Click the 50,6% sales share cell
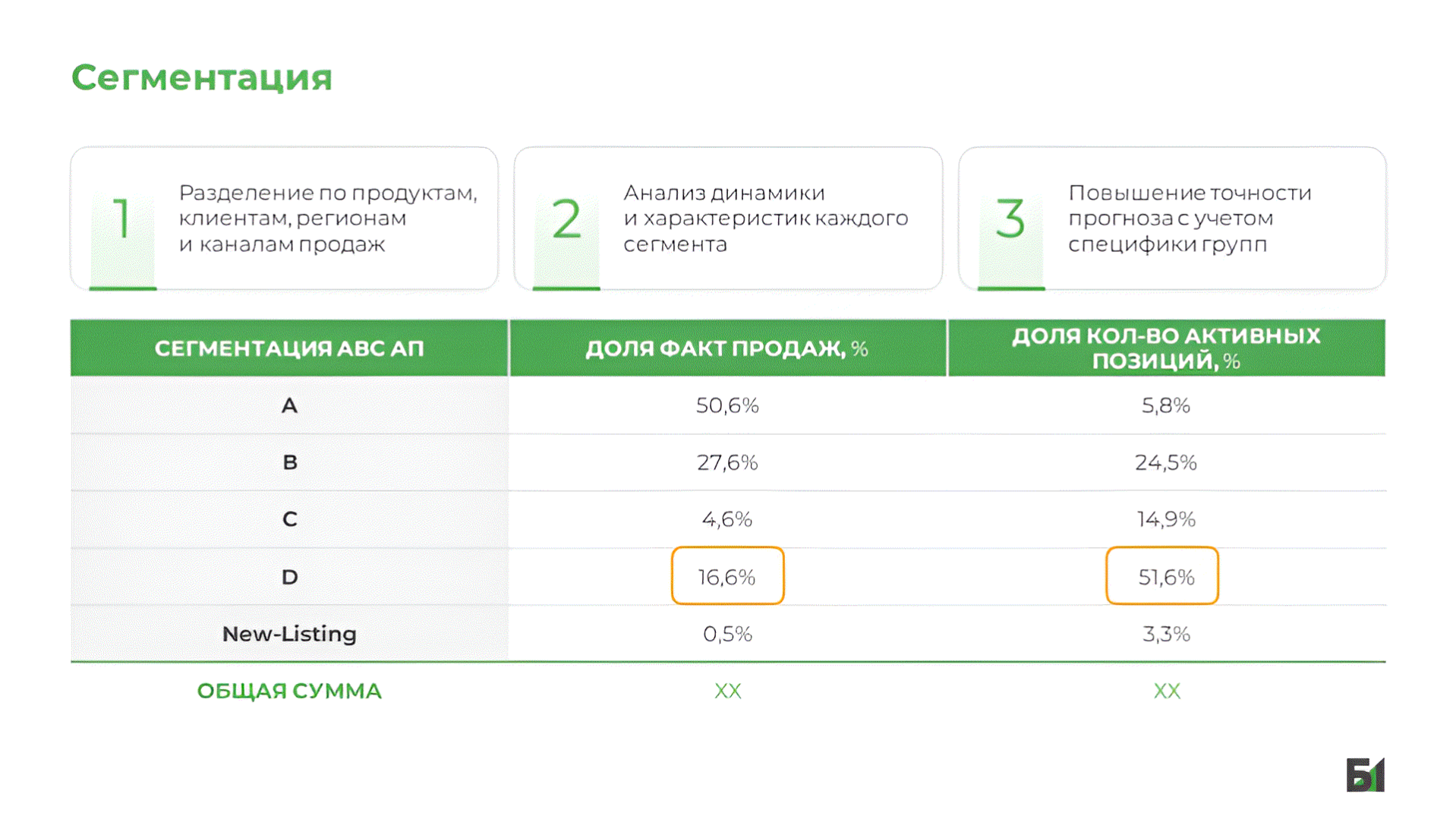 tap(727, 405)
